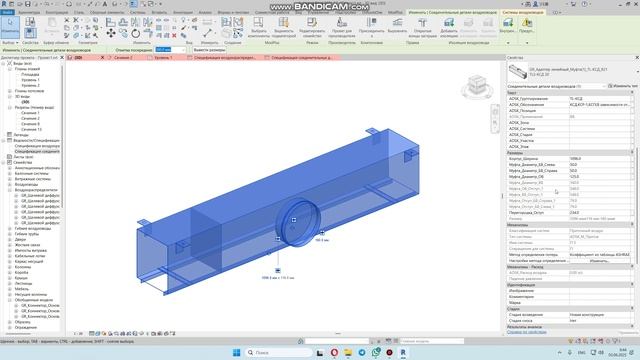Image resolution: width=640 pixels, height=360 pixels.
Task: Click the Offset tool icon in Modify panel
Action: [123, 22]
